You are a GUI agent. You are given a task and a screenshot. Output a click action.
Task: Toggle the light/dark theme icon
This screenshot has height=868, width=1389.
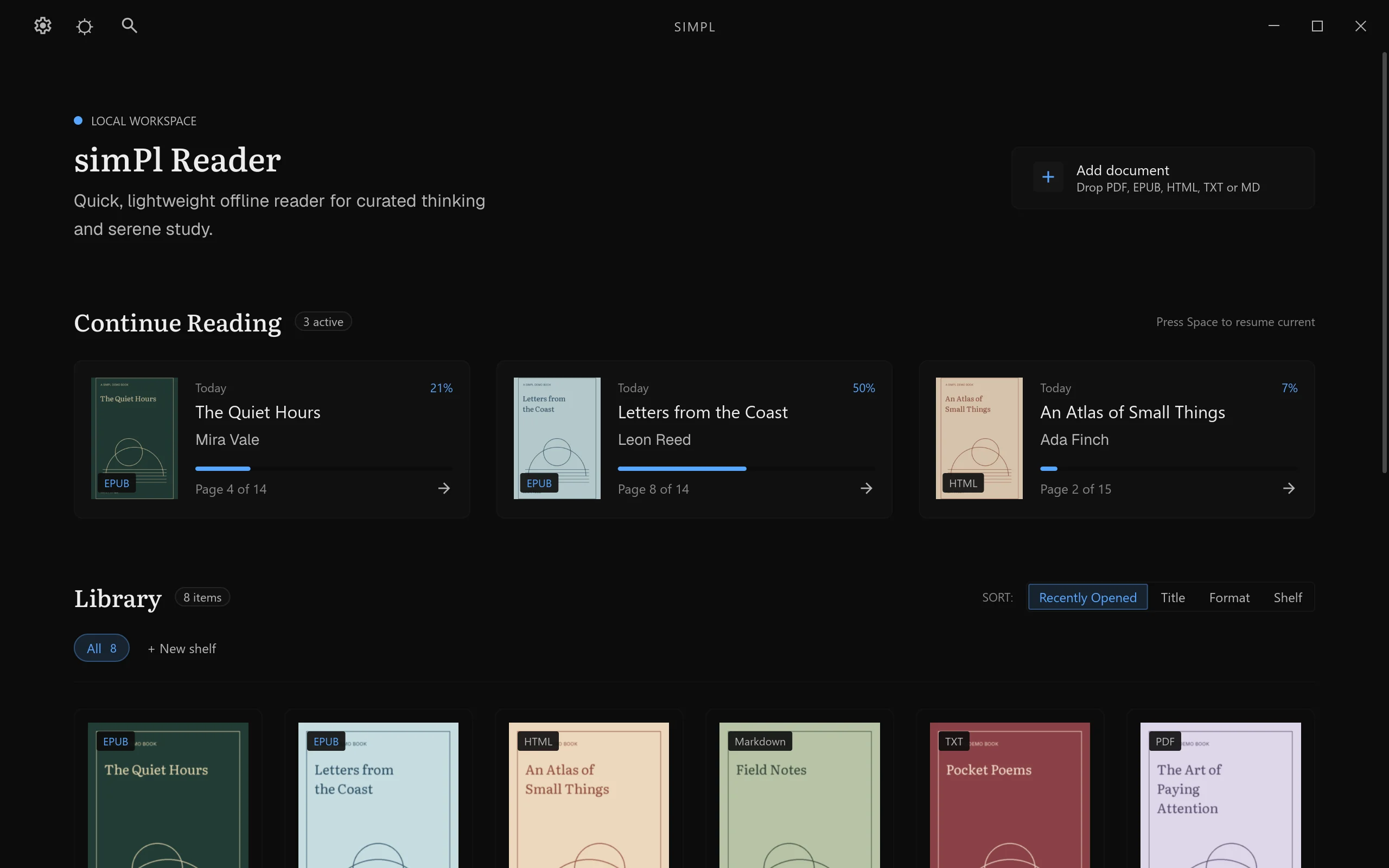85,27
